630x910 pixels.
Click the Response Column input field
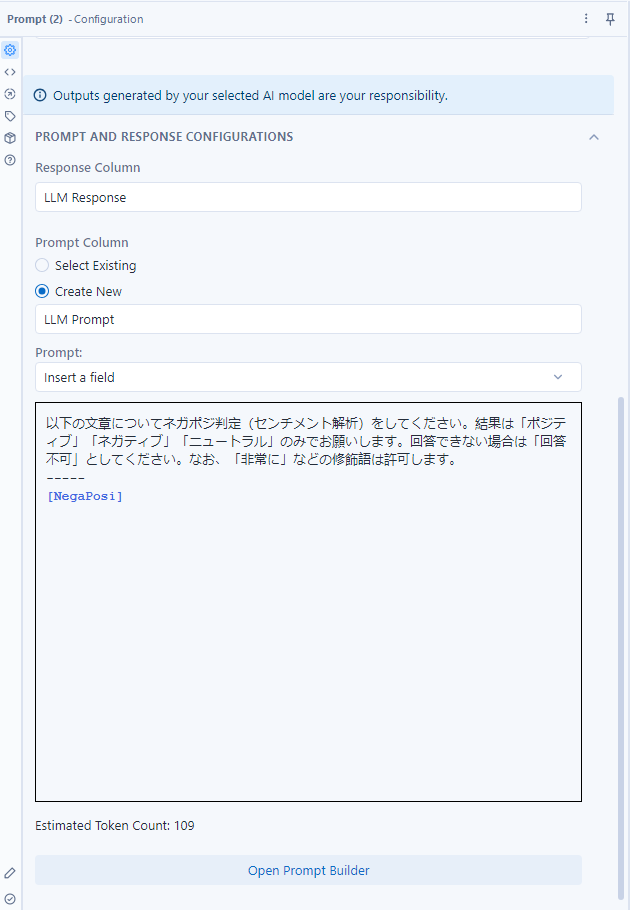308,197
